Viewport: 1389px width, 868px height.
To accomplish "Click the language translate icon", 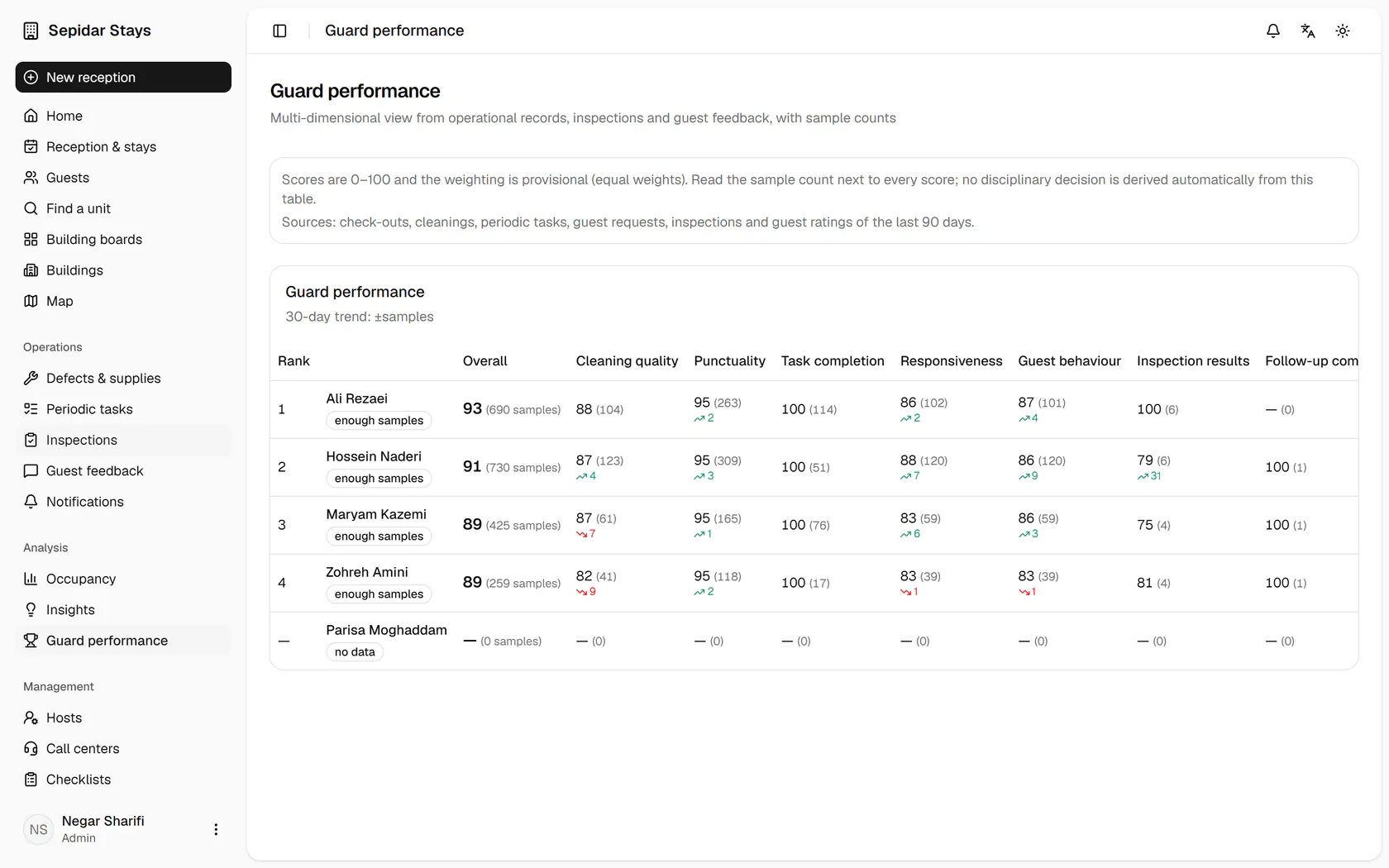I will (x=1308, y=31).
